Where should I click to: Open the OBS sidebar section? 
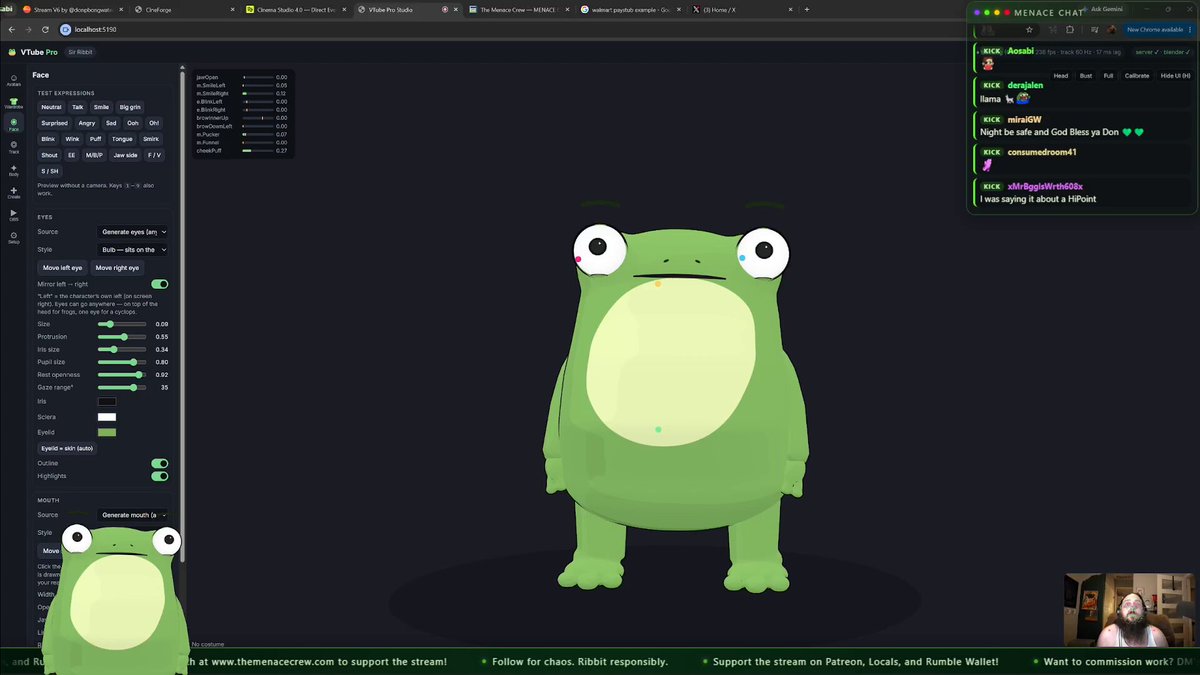pyautogui.click(x=13, y=215)
